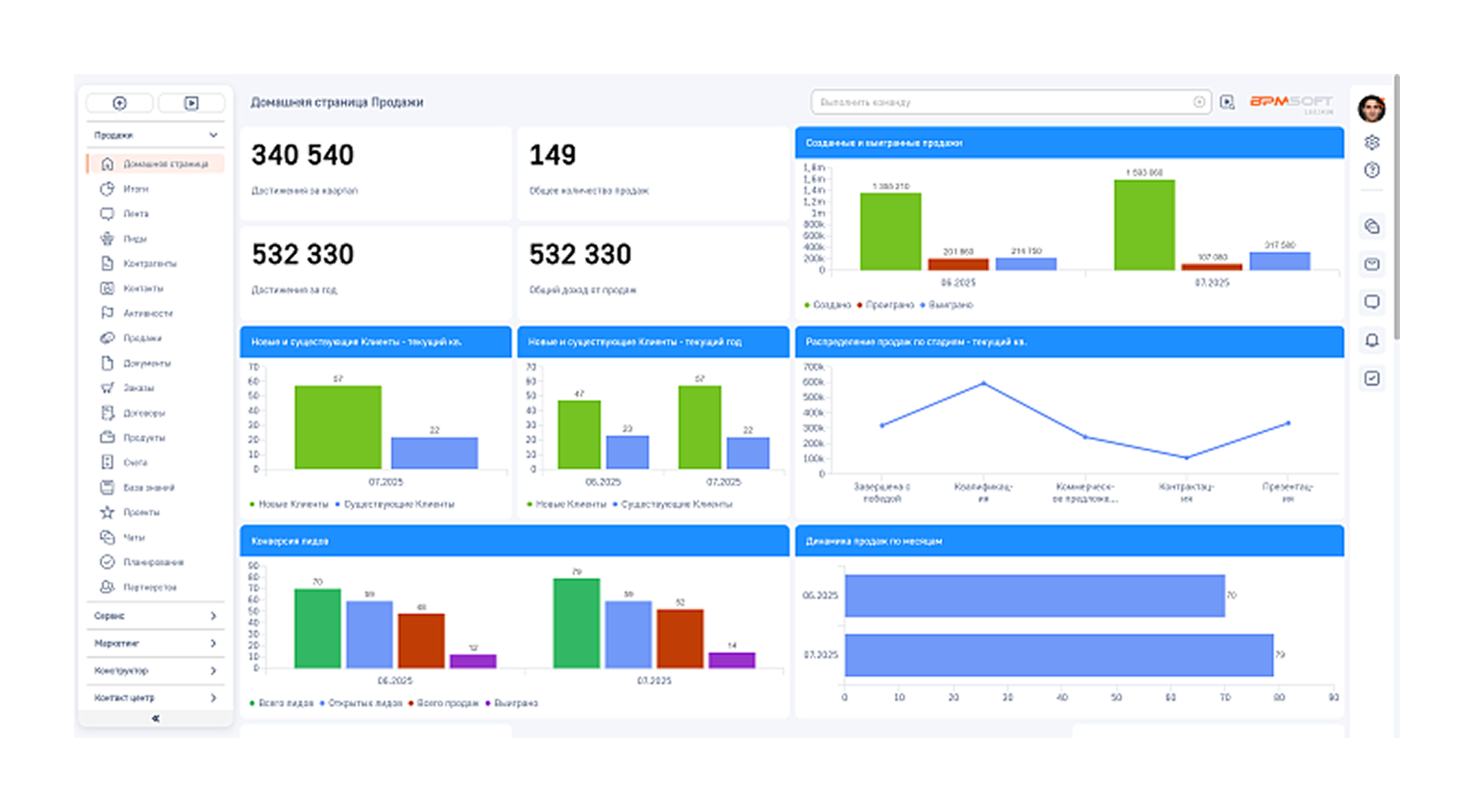The height and width of the screenshot is (812, 1474).
Task: Click the play button above the sidebar menu
Action: [x=191, y=103]
